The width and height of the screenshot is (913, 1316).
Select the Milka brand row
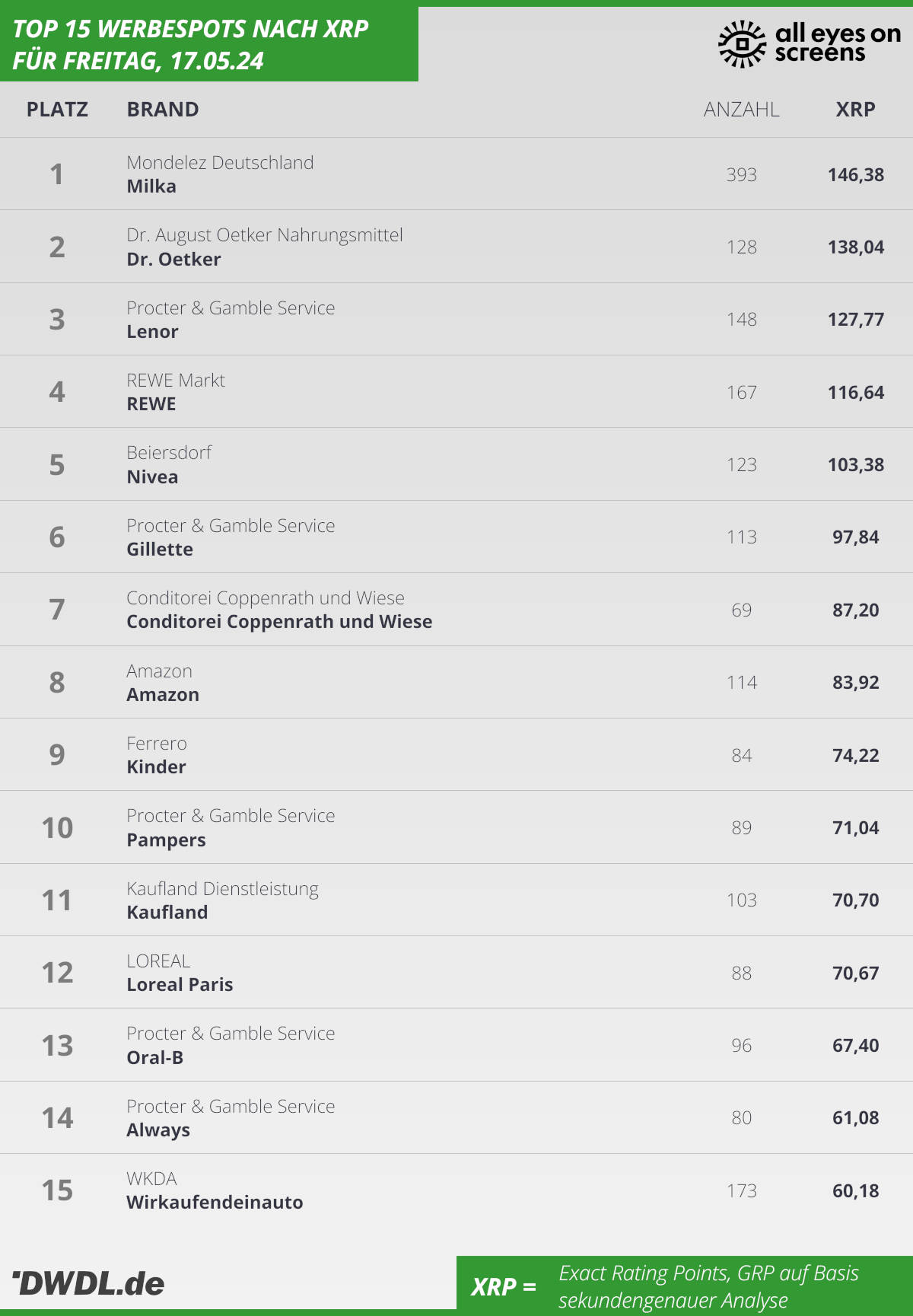click(x=456, y=174)
